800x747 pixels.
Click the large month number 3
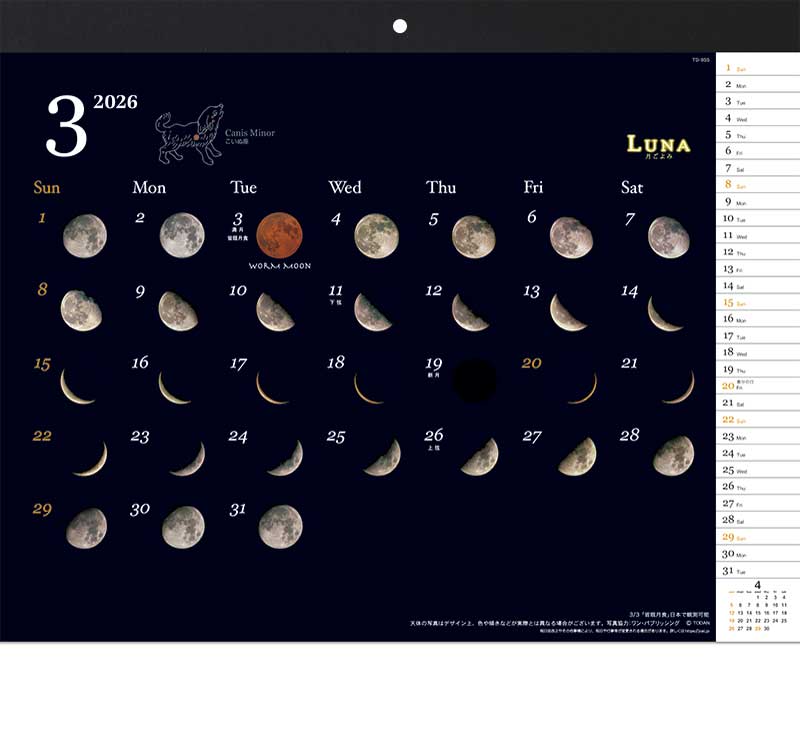67,126
